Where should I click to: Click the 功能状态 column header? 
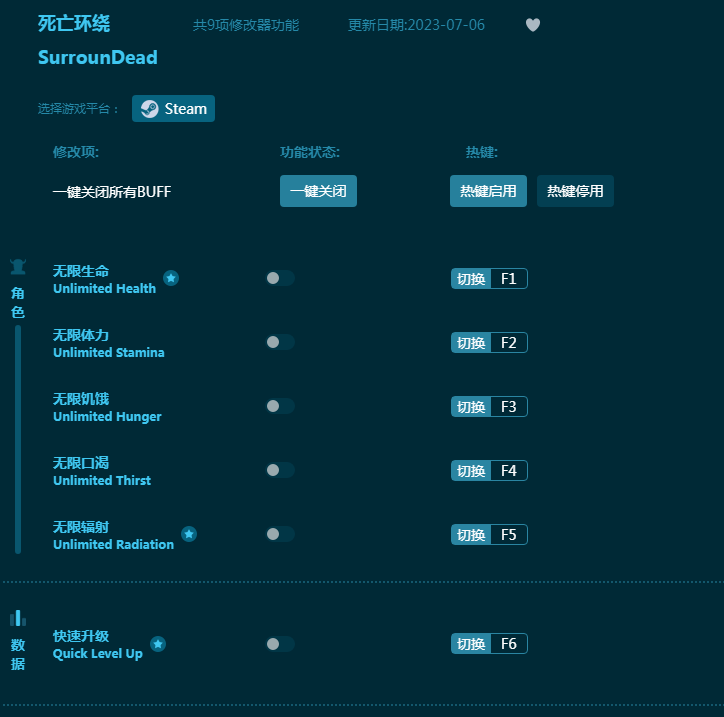click(x=310, y=152)
